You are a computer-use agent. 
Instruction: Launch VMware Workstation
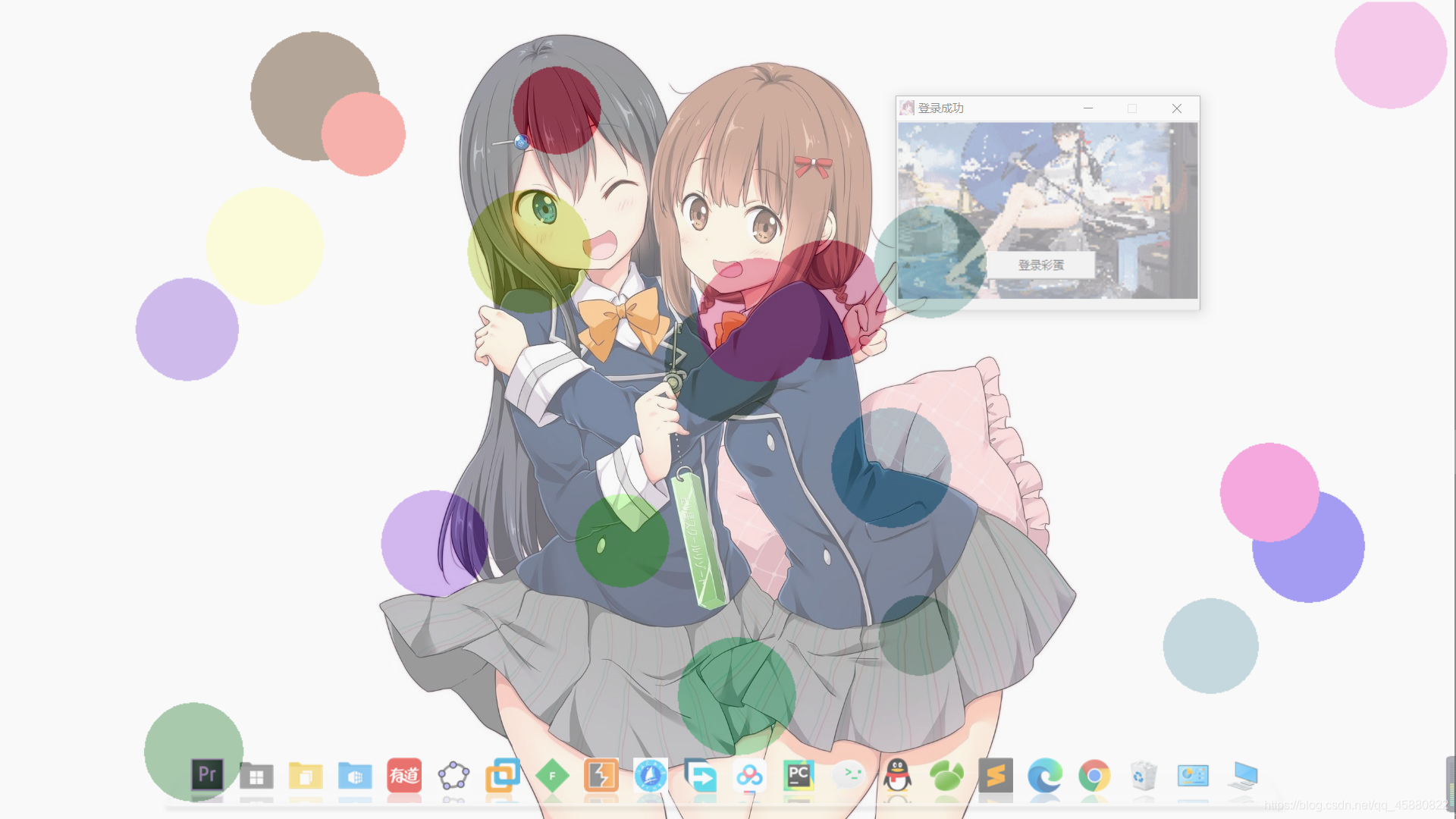click(503, 777)
